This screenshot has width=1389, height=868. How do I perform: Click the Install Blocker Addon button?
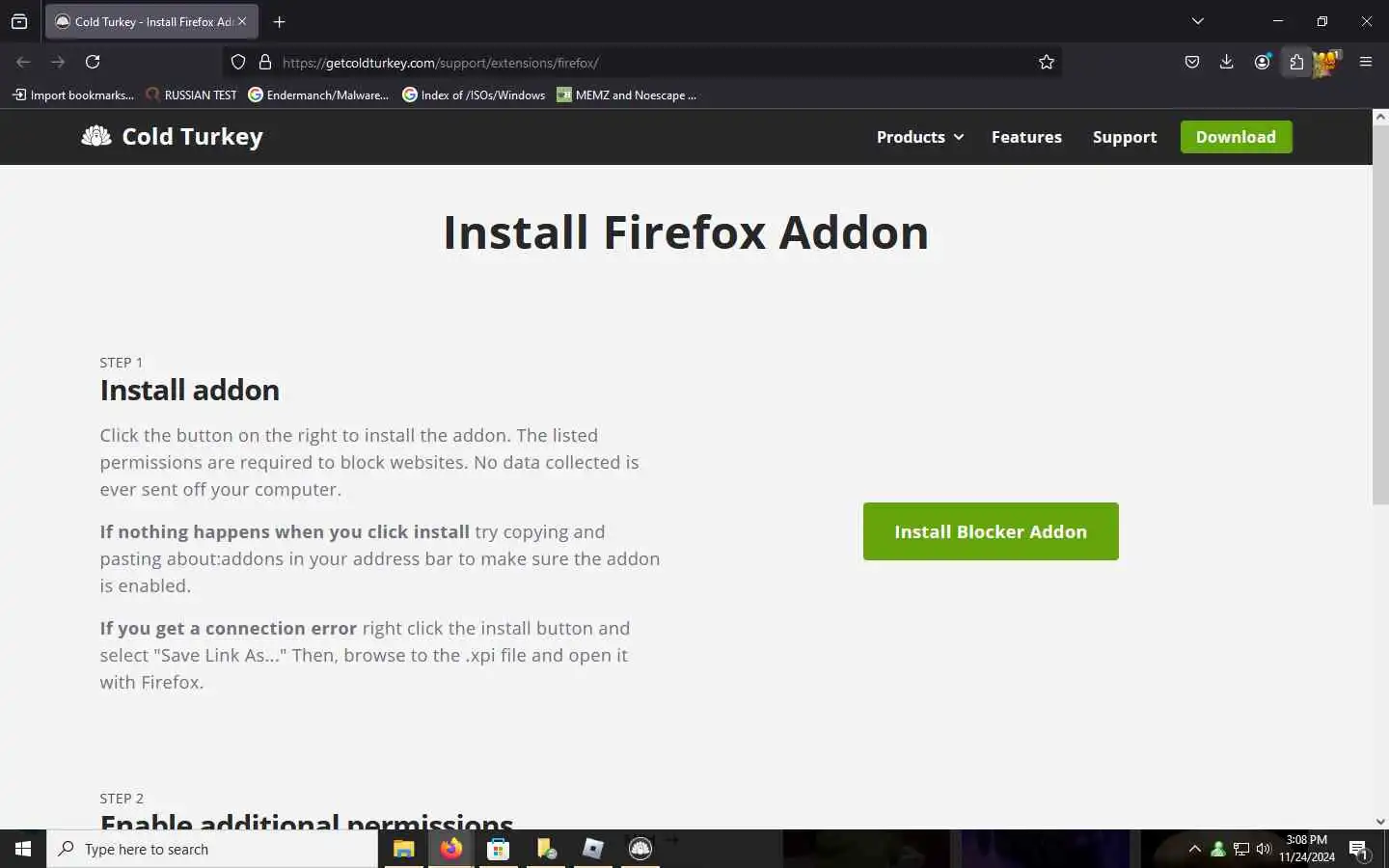tap(991, 531)
